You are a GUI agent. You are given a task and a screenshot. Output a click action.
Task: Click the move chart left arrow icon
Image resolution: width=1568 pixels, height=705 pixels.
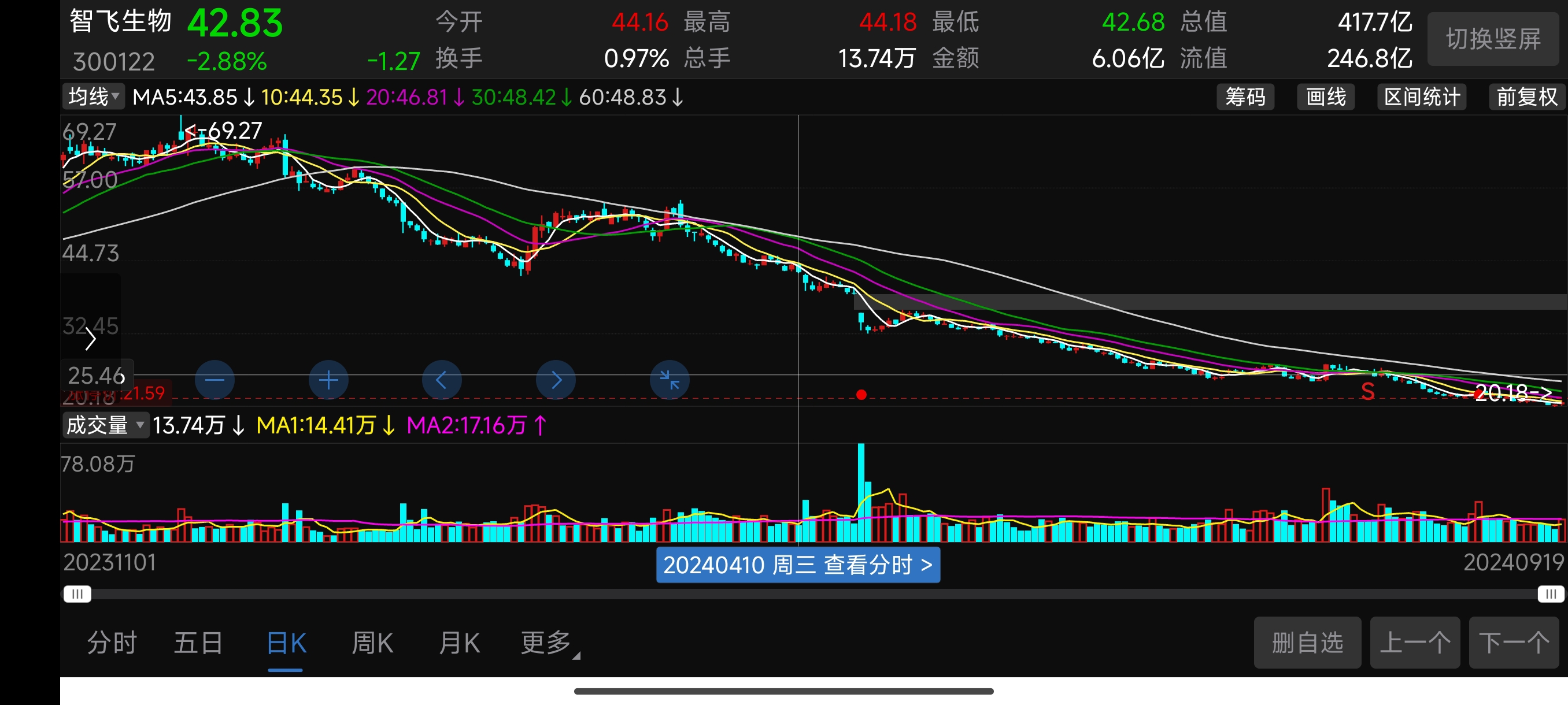click(442, 380)
